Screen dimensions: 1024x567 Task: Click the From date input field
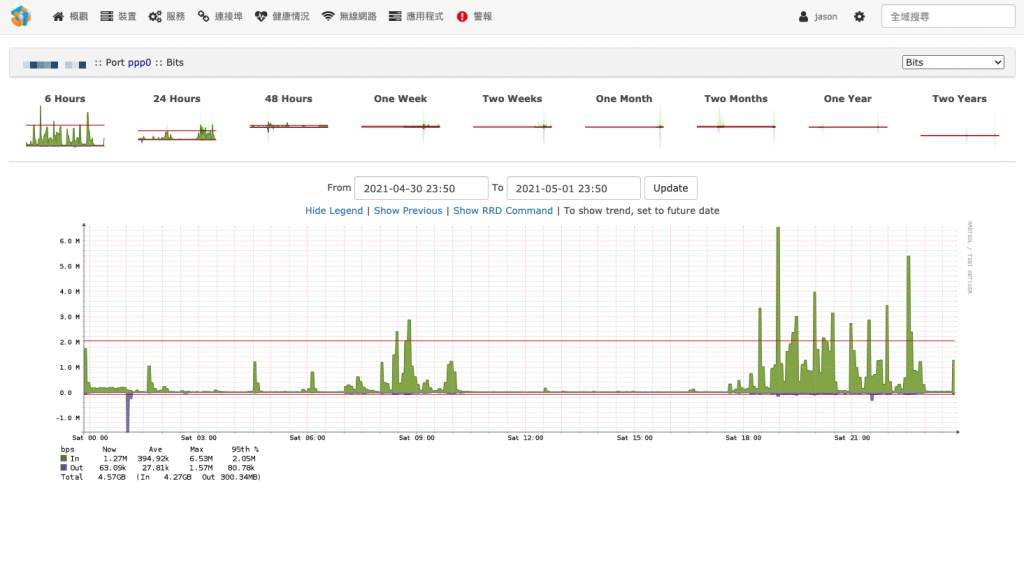(x=421, y=188)
